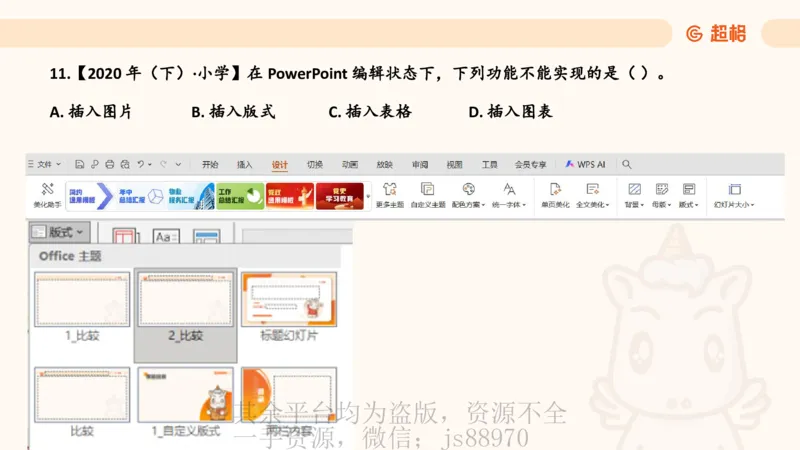The width and height of the screenshot is (800, 450).
Task: Click option B. 插入版式
Action: click(x=233, y=112)
